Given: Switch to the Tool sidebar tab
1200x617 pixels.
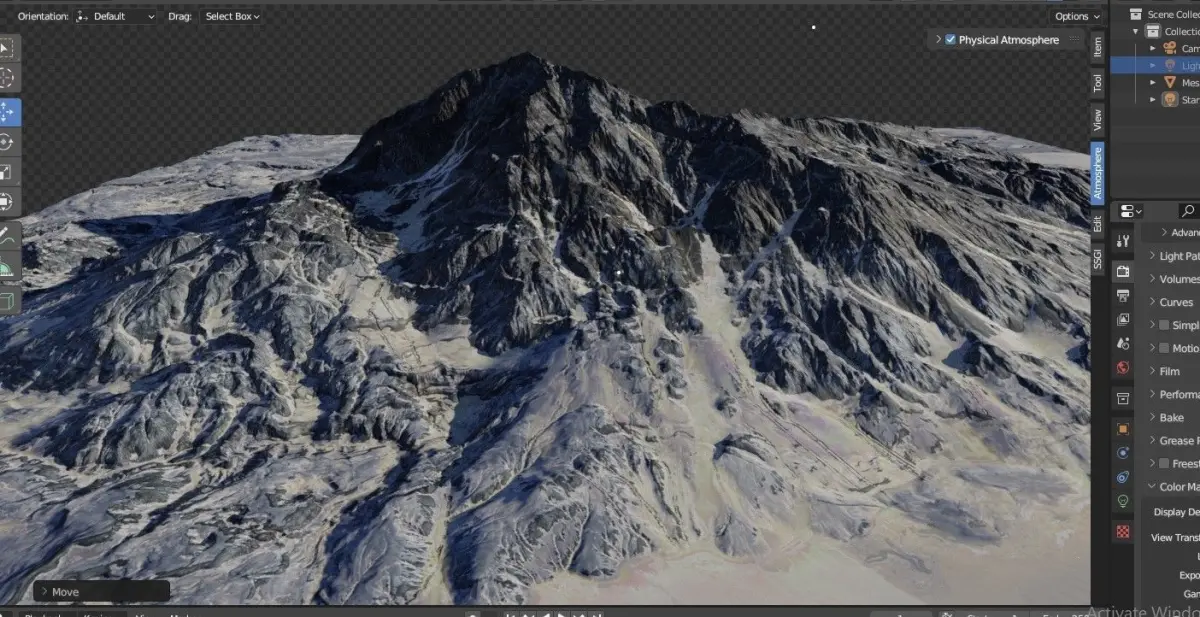Looking at the screenshot, I should (1097, 82).
